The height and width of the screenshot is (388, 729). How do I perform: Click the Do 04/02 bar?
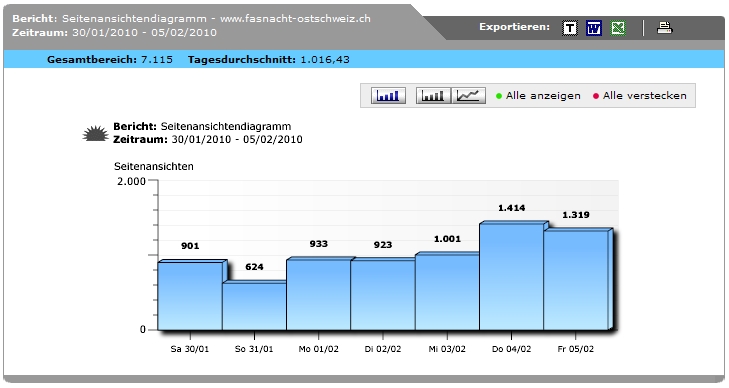(x=511, y=276)
